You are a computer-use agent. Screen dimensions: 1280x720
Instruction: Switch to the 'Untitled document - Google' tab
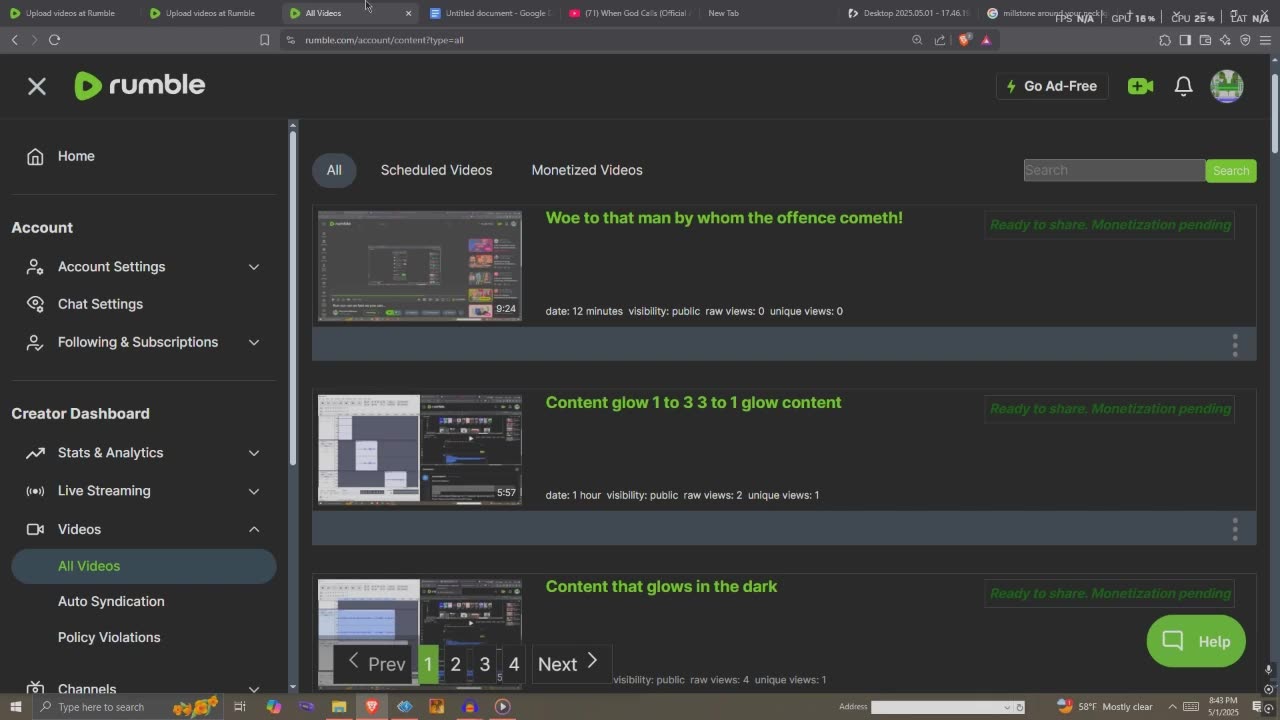(x=489, y=13)
